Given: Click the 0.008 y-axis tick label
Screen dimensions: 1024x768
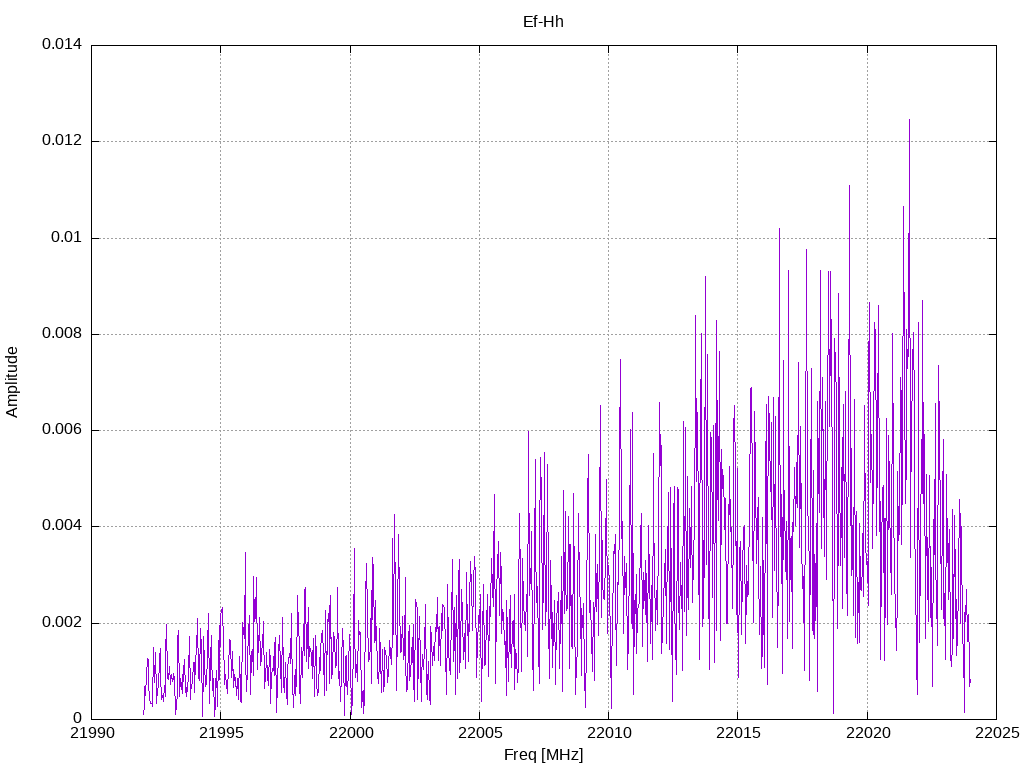Looking at the screenshot, I should (62, 334).
